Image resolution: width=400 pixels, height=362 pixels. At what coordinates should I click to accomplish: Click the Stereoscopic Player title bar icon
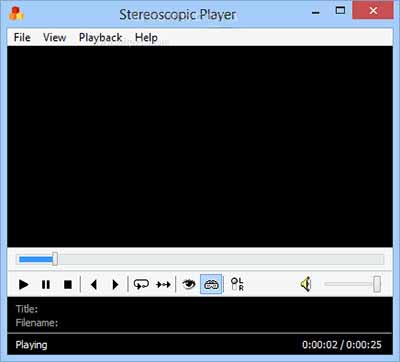click(x=16, y=14)
